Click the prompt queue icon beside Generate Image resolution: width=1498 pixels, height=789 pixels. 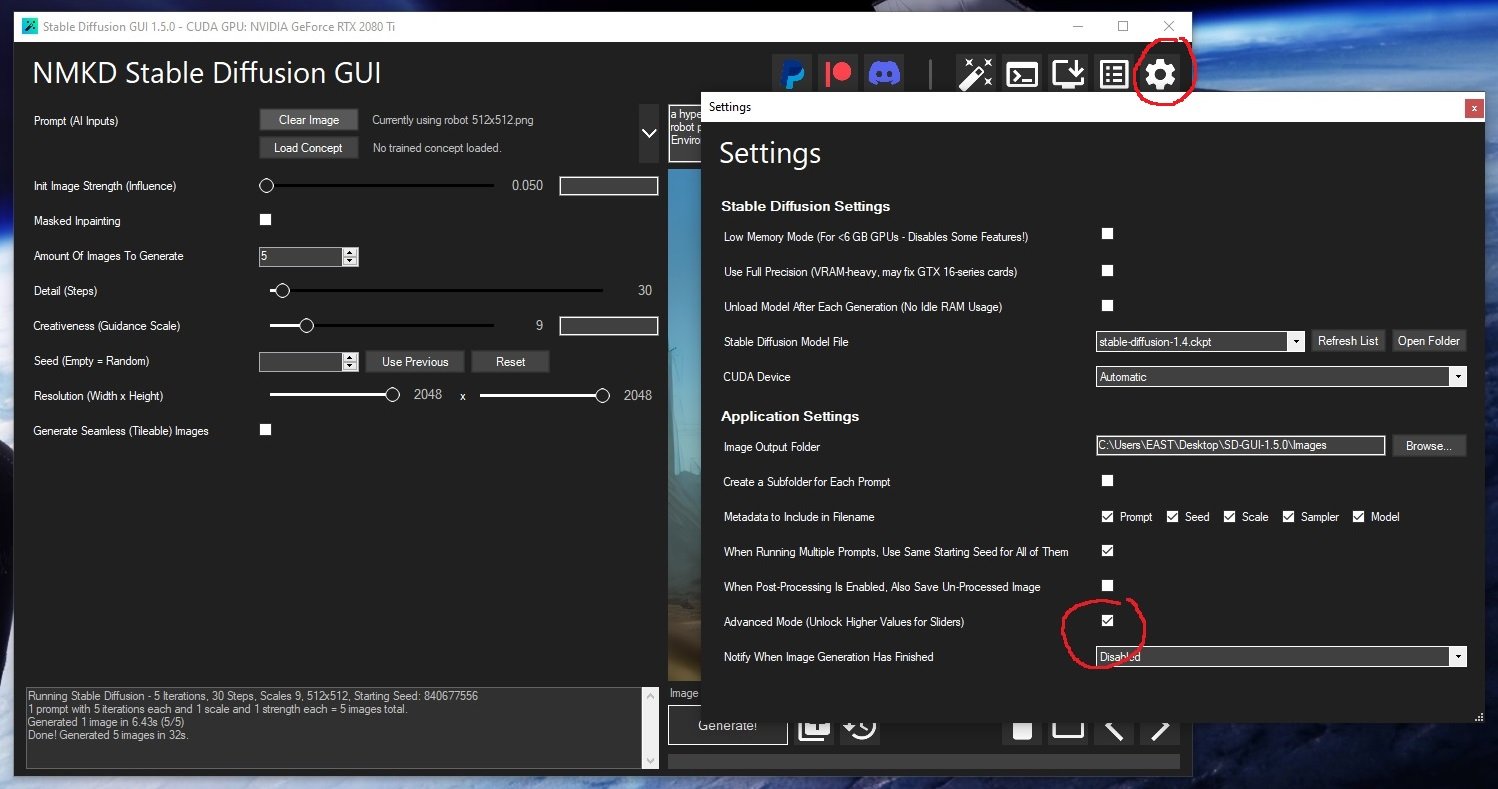coord(814,729)
